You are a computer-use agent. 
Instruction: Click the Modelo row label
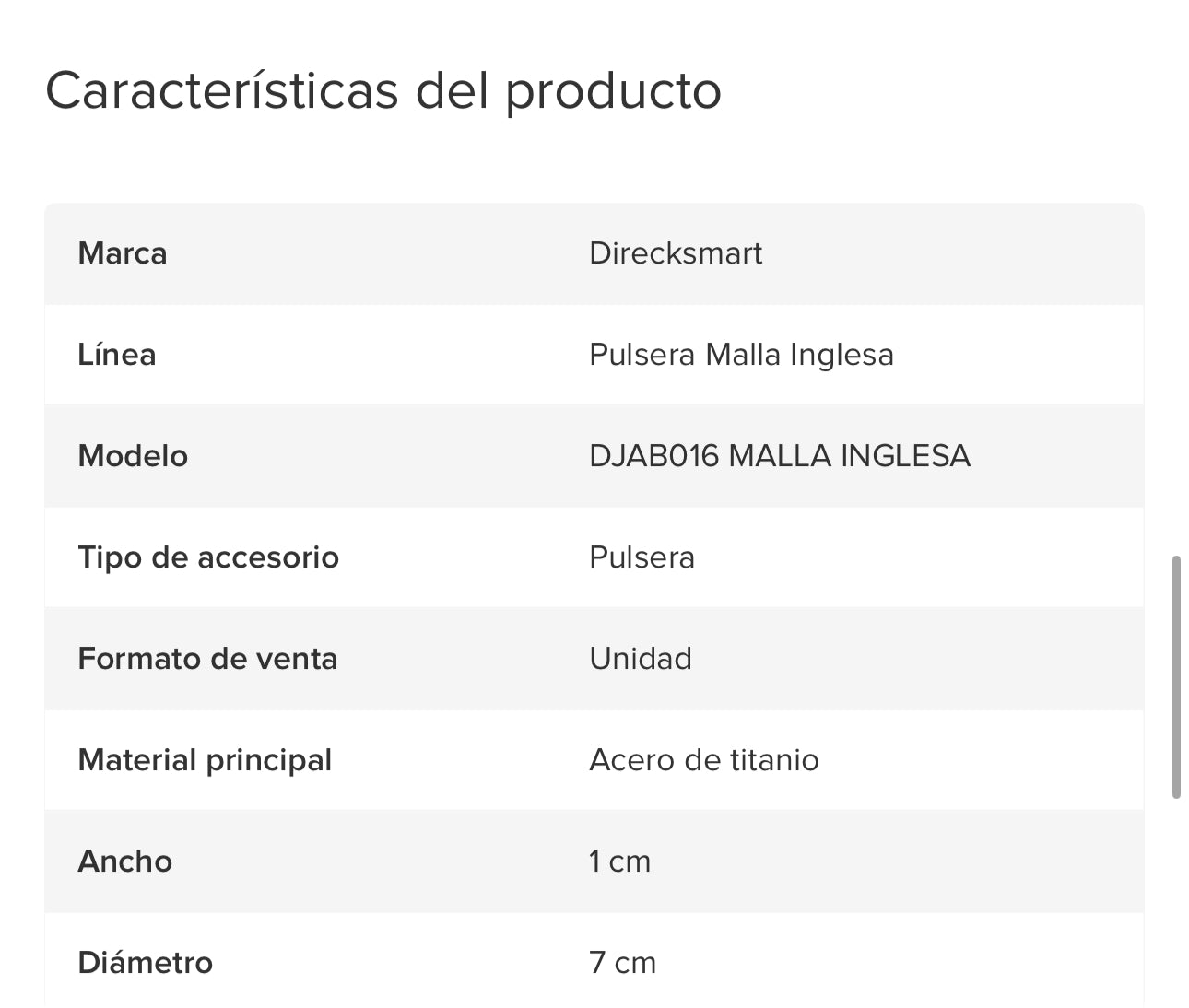[133, 456]
